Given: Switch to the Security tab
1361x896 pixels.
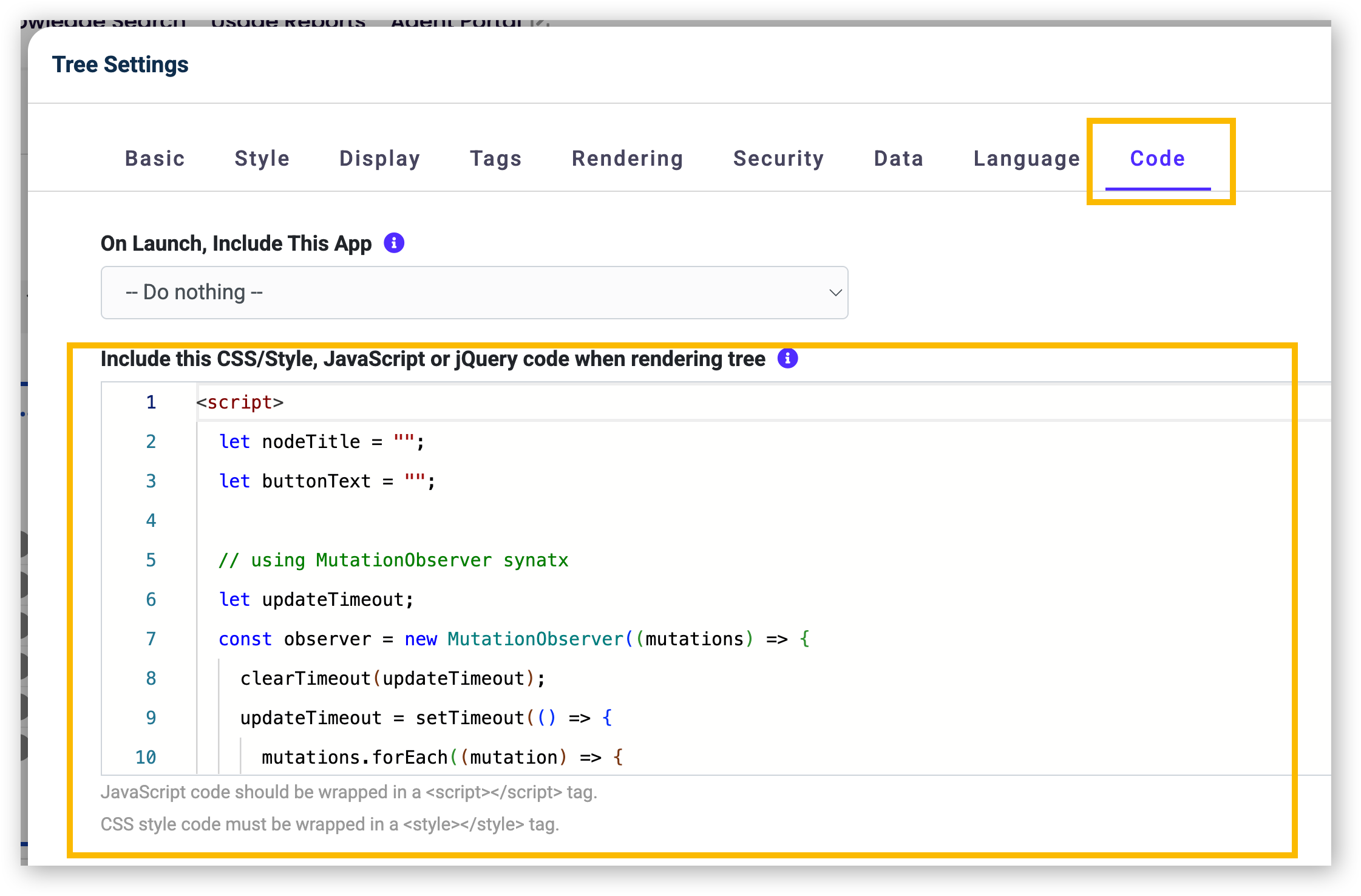Looking at the screenshot, I should click(779, 158).
